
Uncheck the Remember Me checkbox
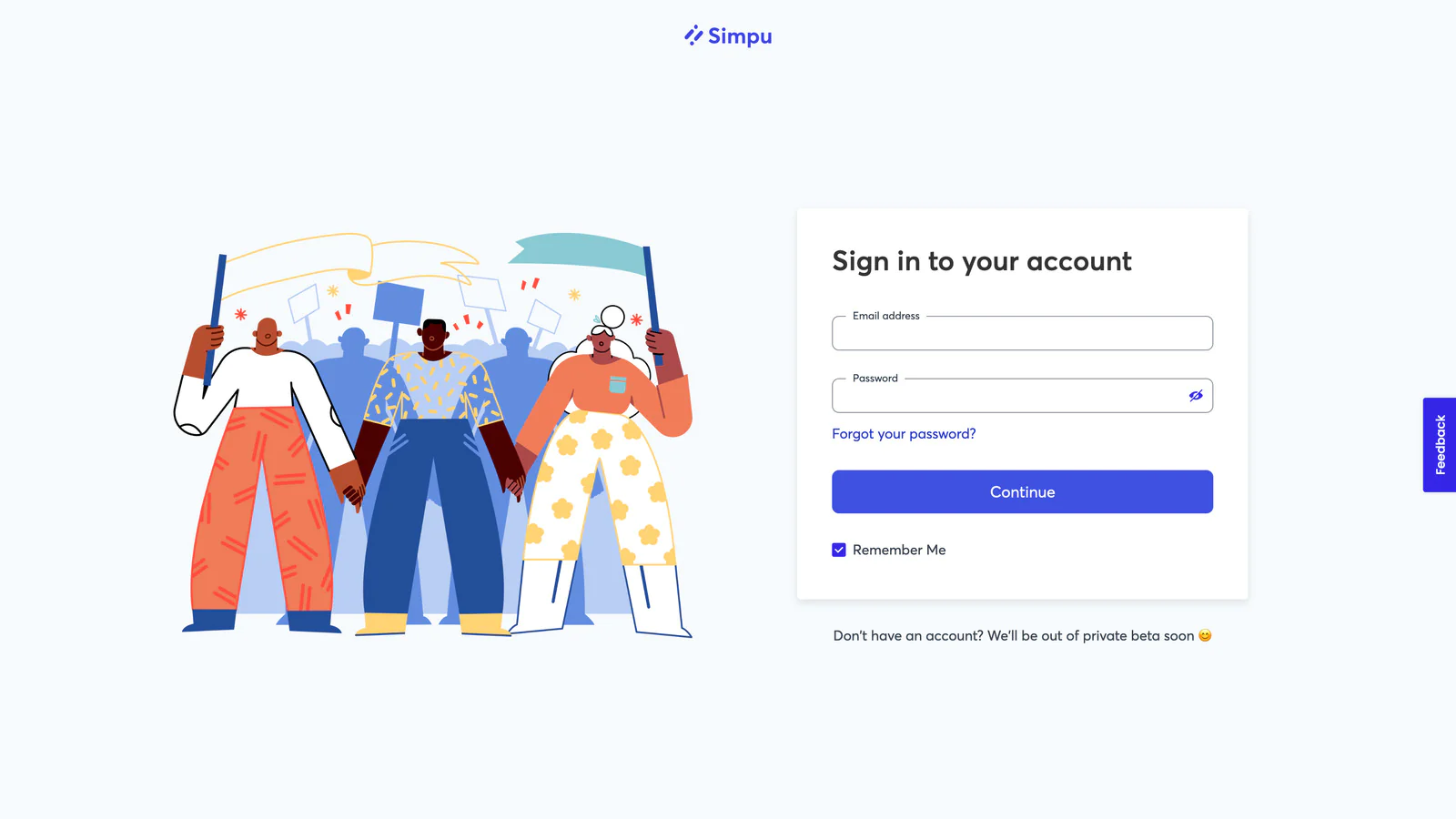839,550
